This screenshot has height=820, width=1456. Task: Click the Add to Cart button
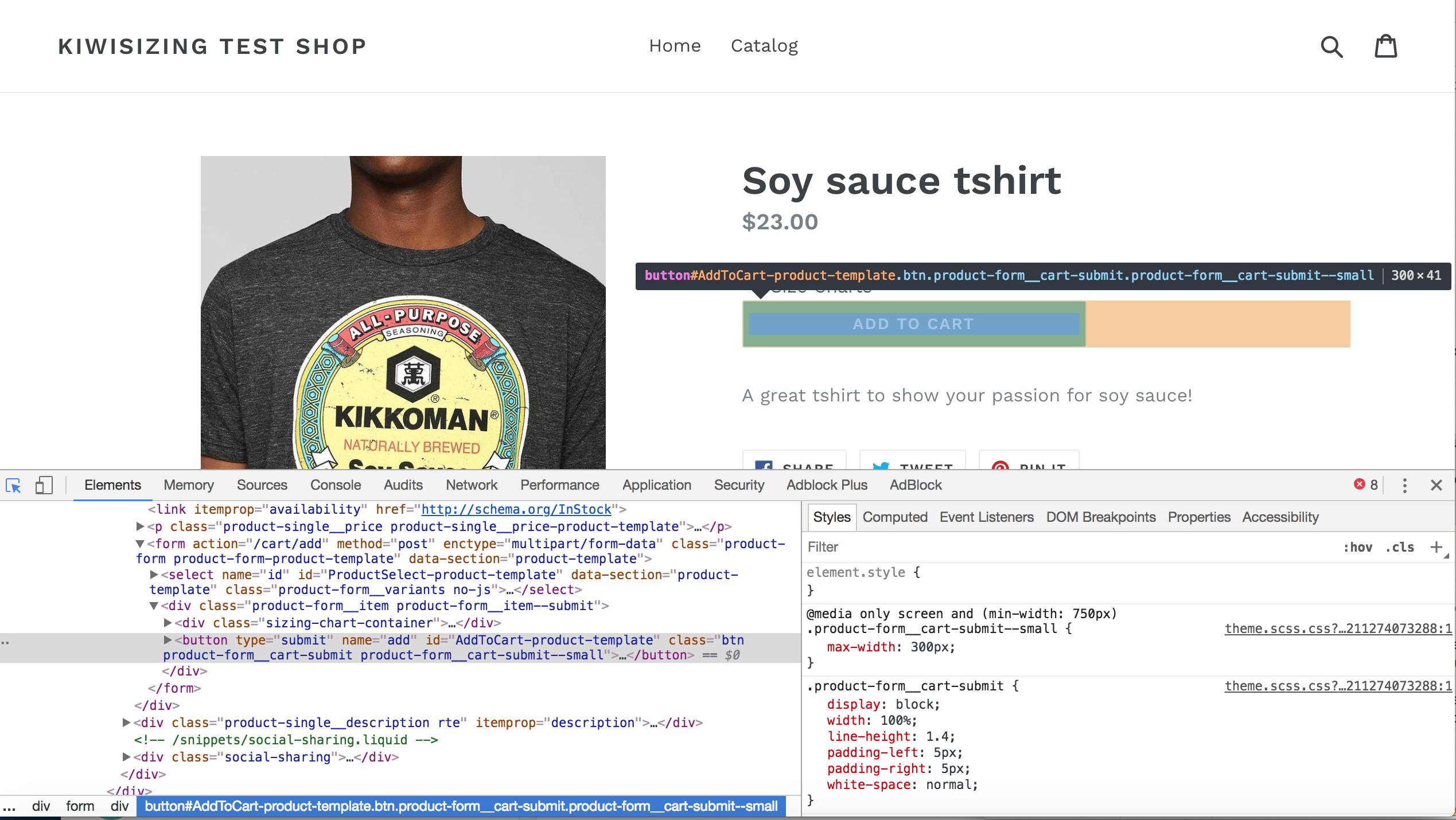914,324
